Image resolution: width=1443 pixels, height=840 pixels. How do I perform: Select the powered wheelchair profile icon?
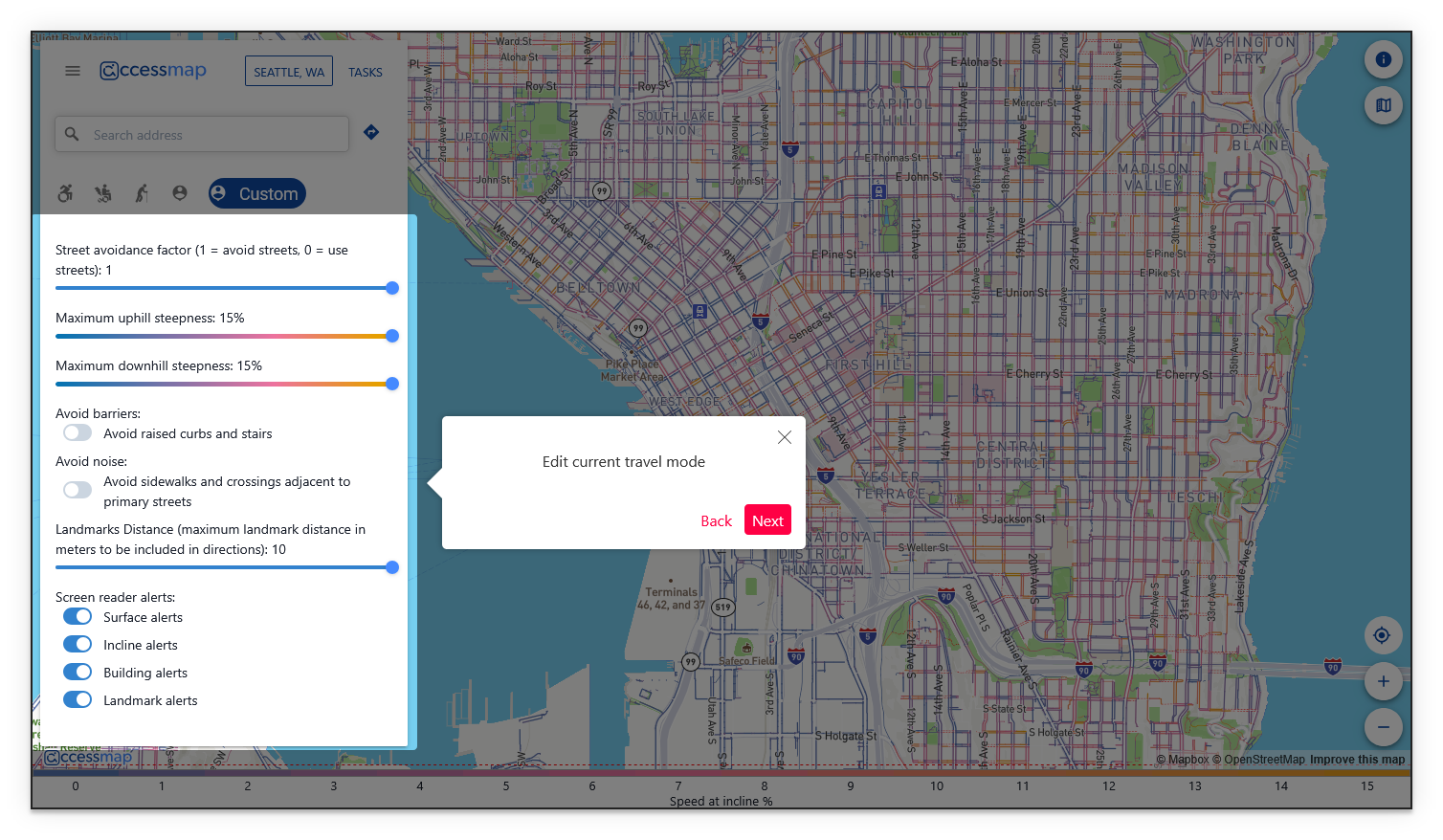(x=103, y=194)
